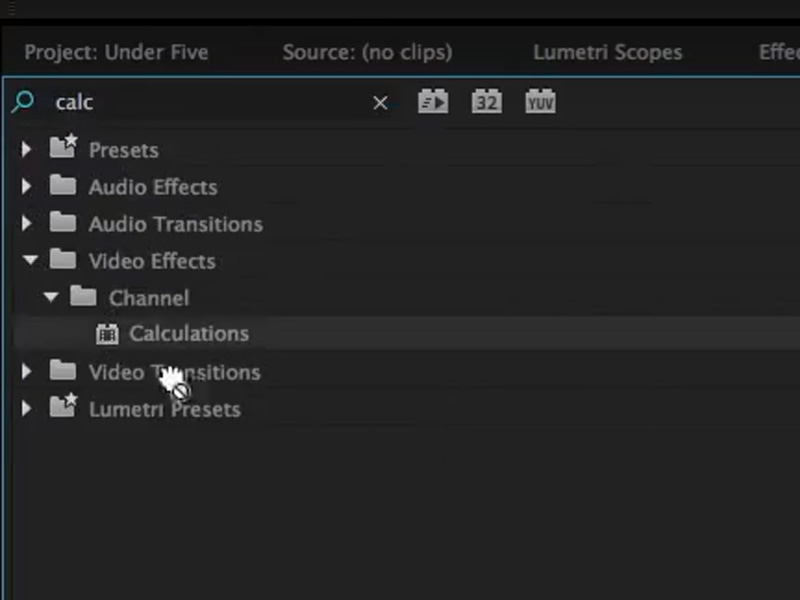Click the Lumetri Presets starred folder icon
This screenshot has width=800, height=600.
pyautogui.click(x=63, y=406)
